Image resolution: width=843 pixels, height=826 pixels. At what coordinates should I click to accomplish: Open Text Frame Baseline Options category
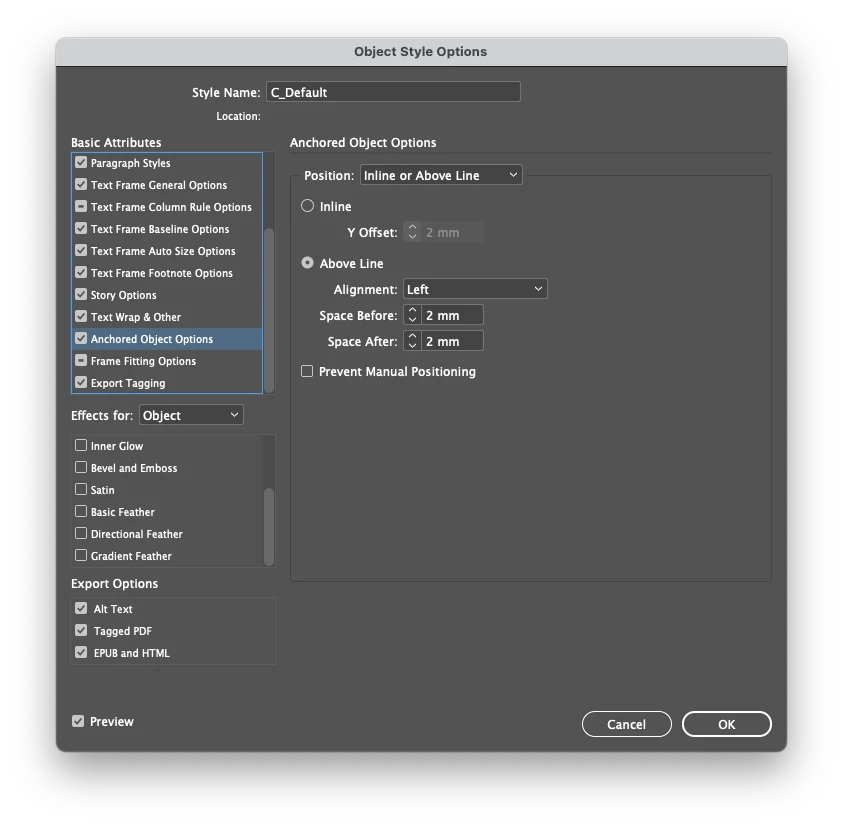coord(160,229)
